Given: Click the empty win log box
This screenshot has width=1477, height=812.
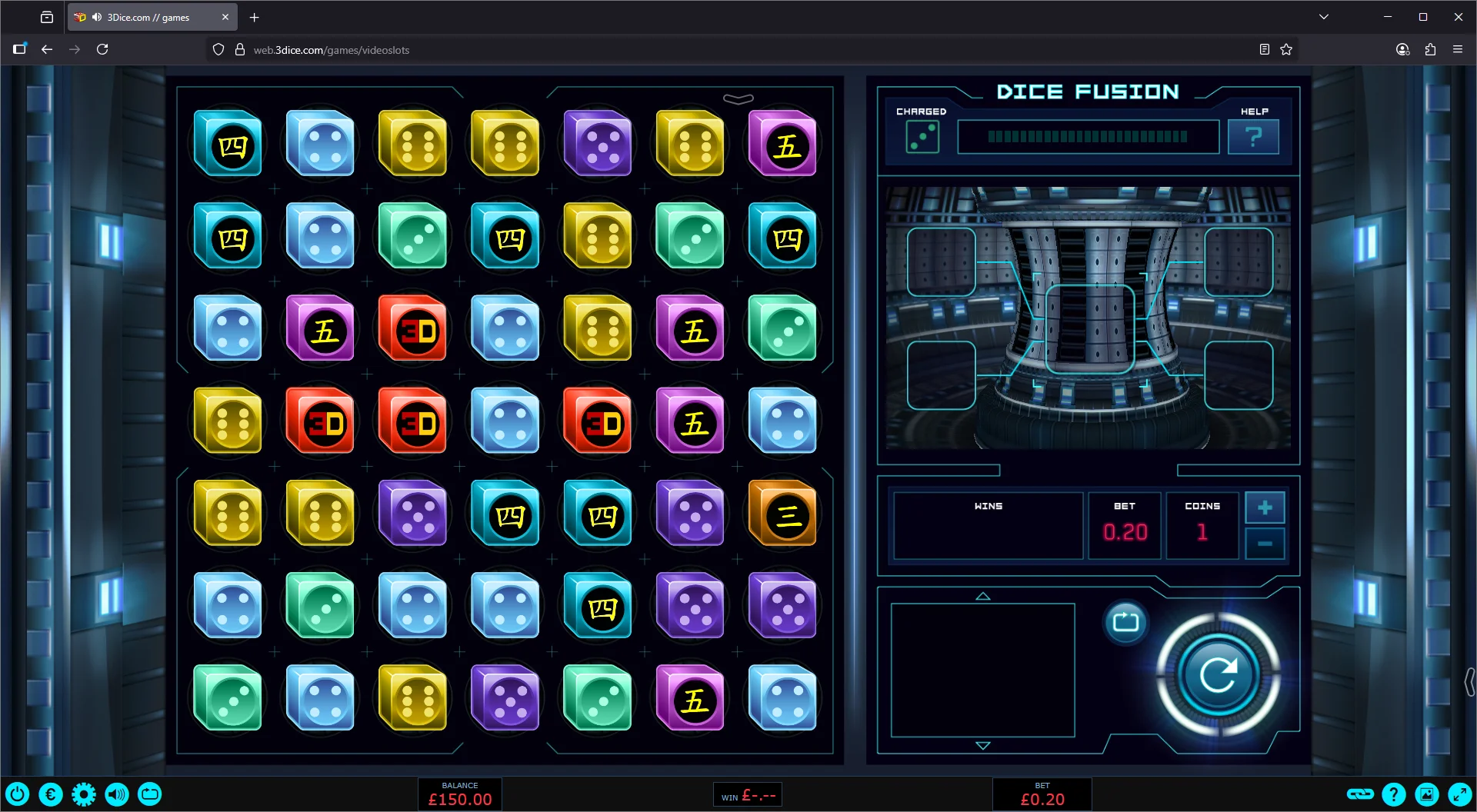Looking at the screenshot, I should (982, 670).
